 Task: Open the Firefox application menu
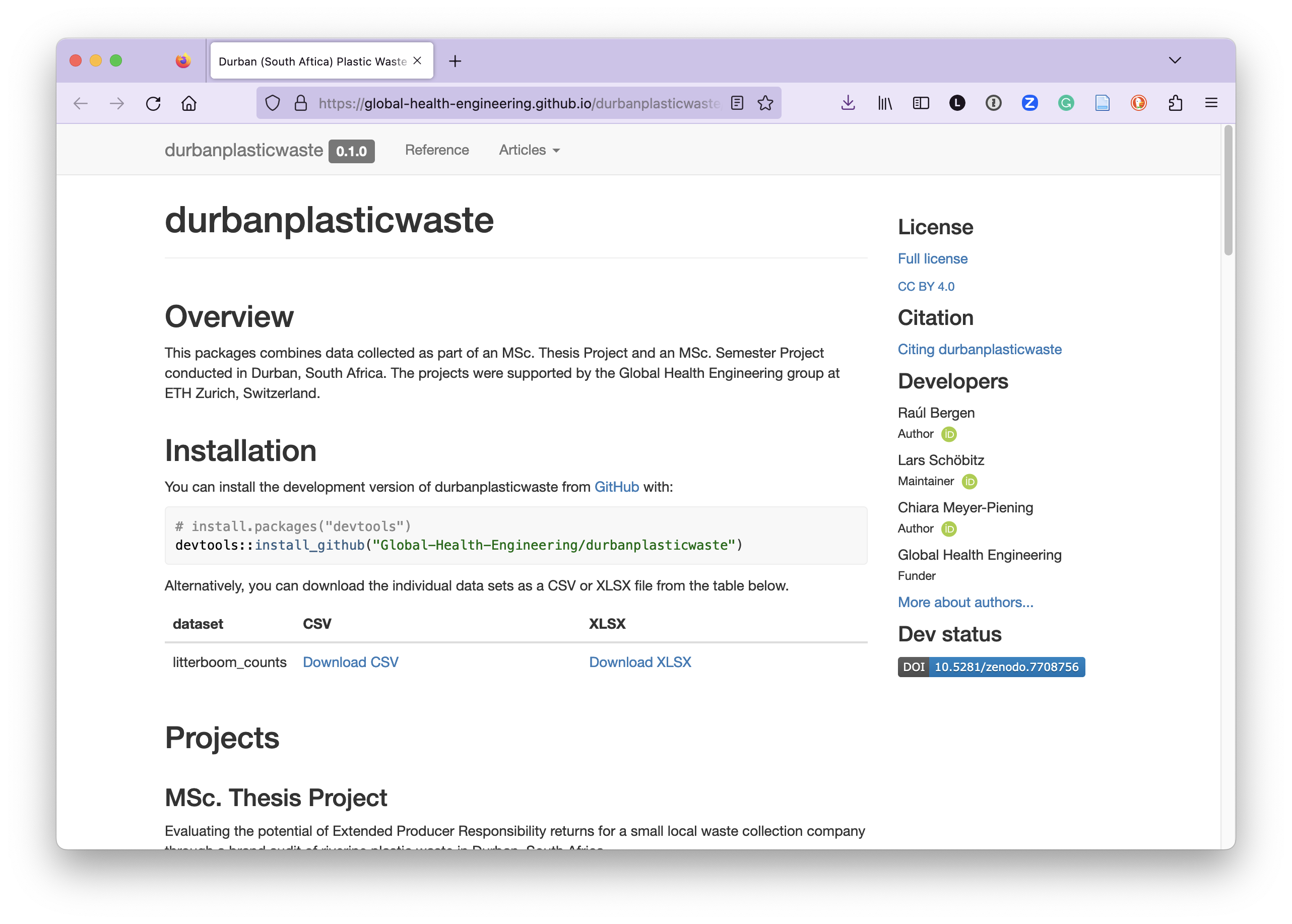[1211, 103]
